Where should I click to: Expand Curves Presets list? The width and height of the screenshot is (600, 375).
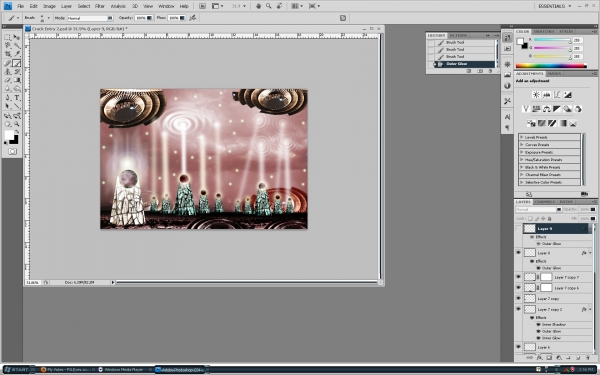(x=522, y=145)
